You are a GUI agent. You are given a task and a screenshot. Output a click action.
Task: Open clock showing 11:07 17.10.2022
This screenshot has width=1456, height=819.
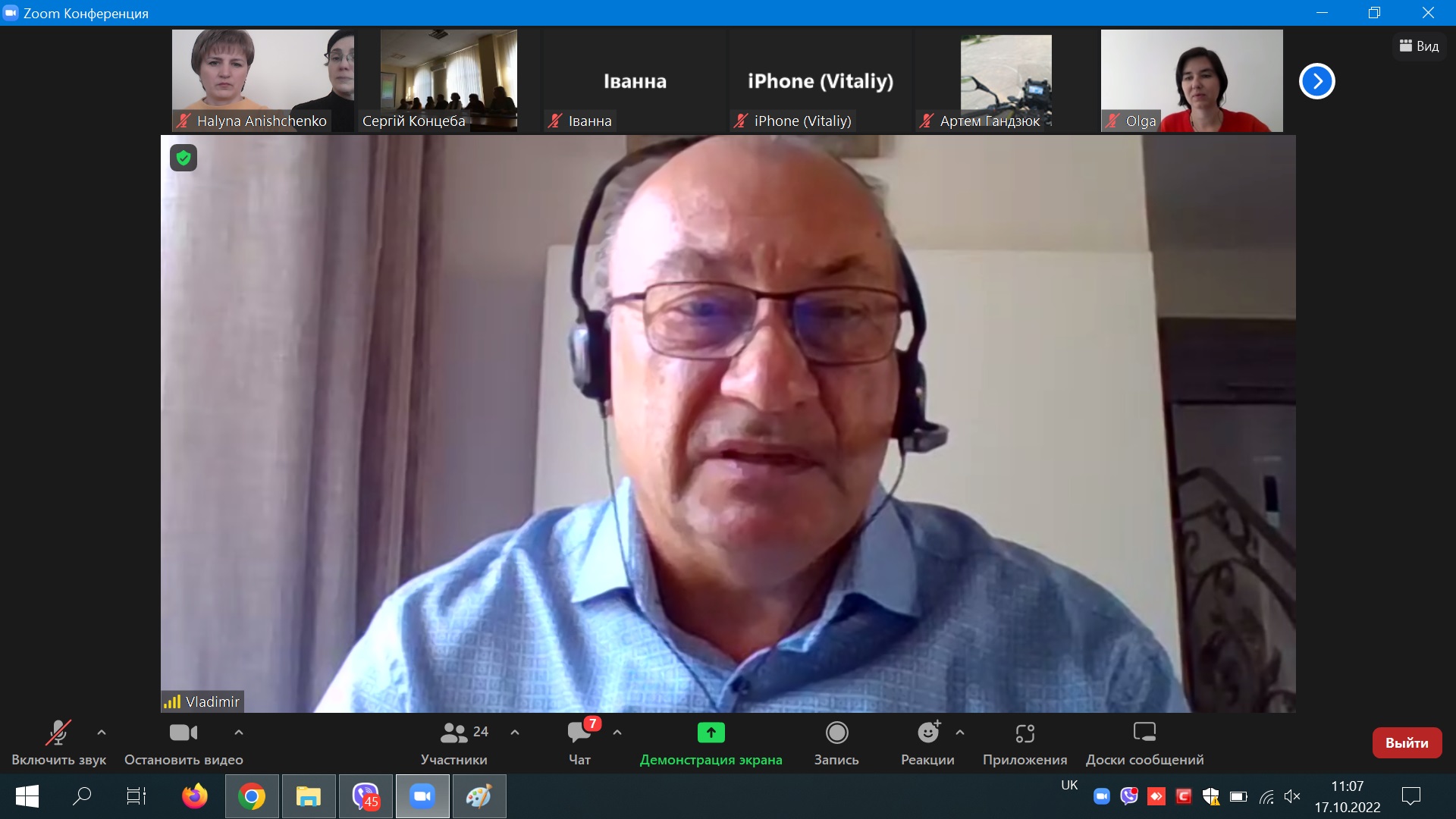click(x=1348, y=796)
